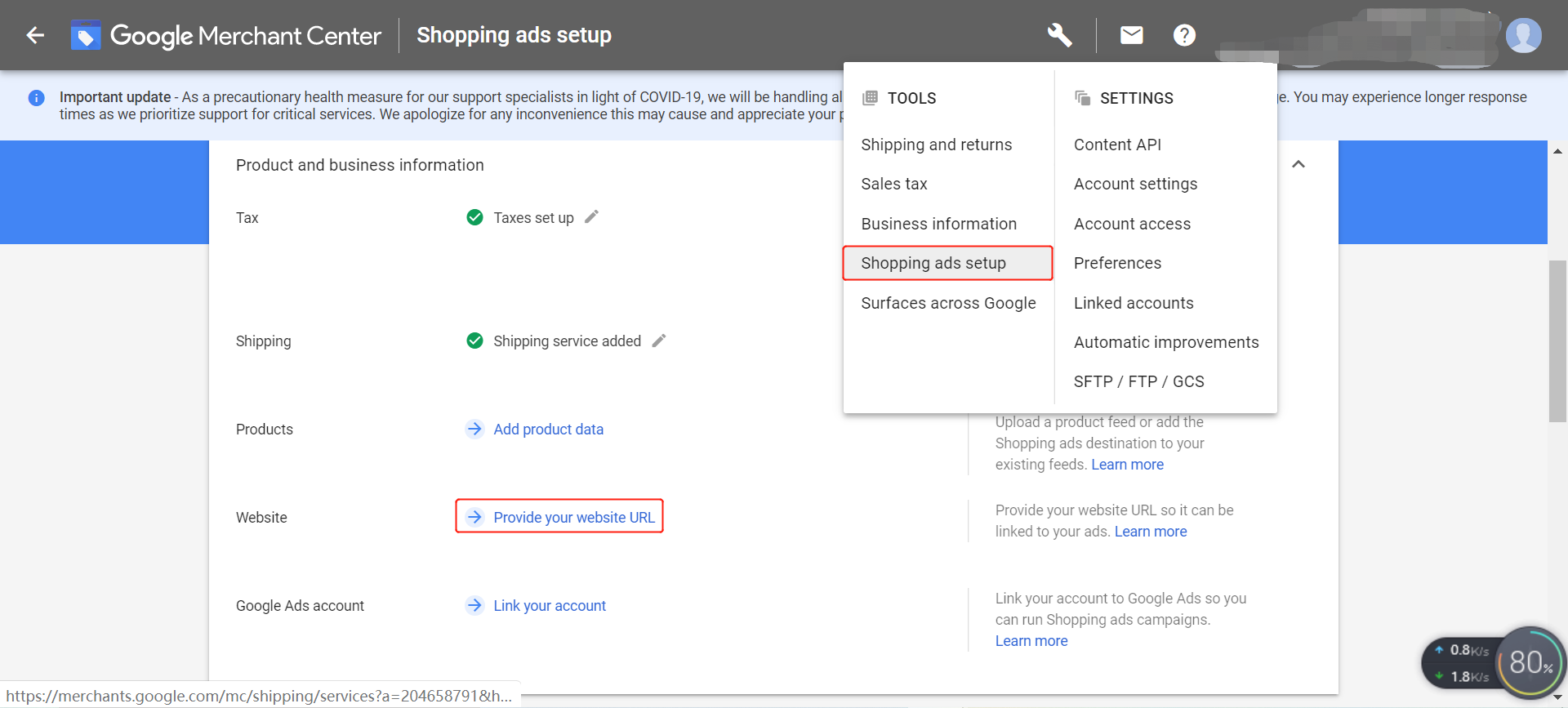Click the help question mark icon

[1184, 35]
